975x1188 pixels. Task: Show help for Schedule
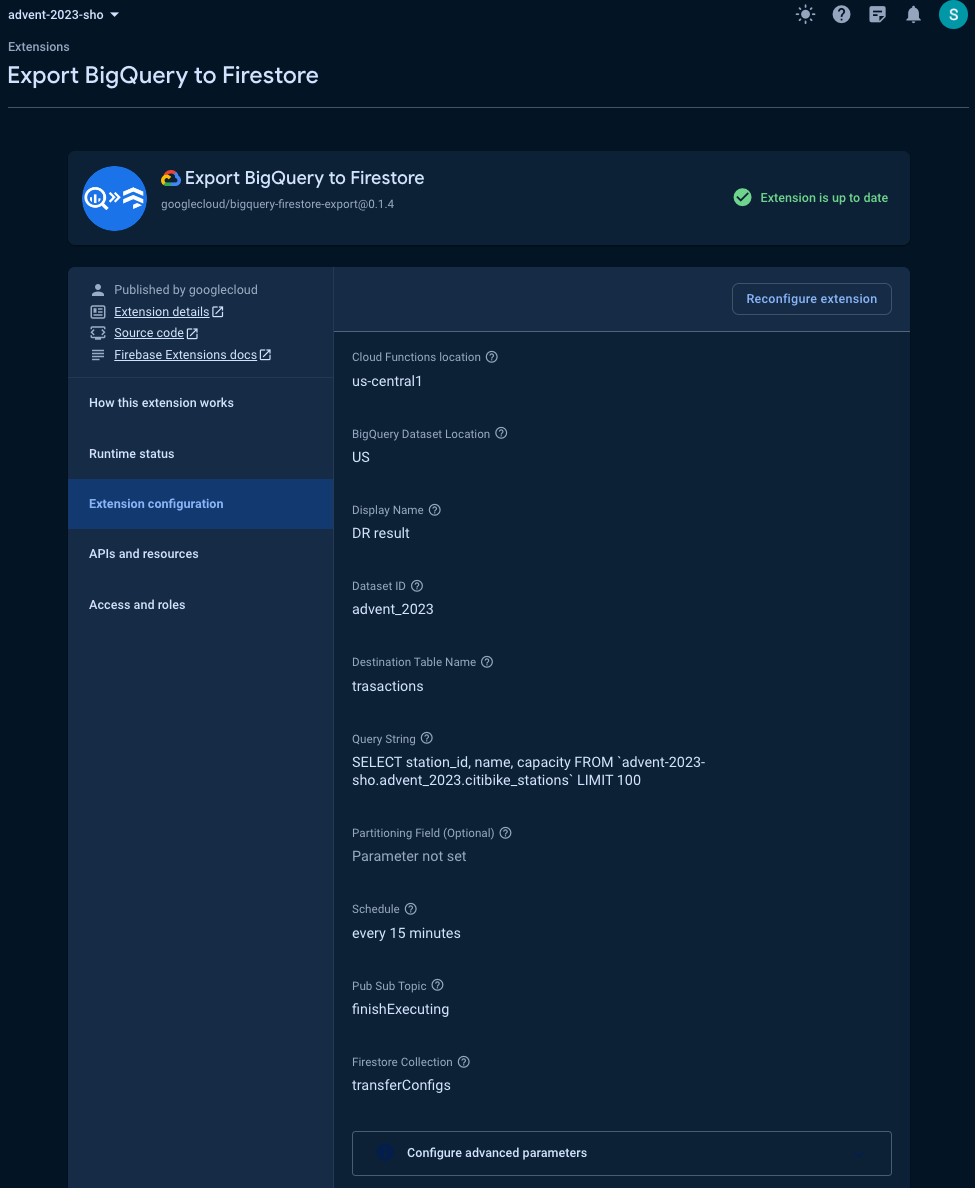point(411,909)
